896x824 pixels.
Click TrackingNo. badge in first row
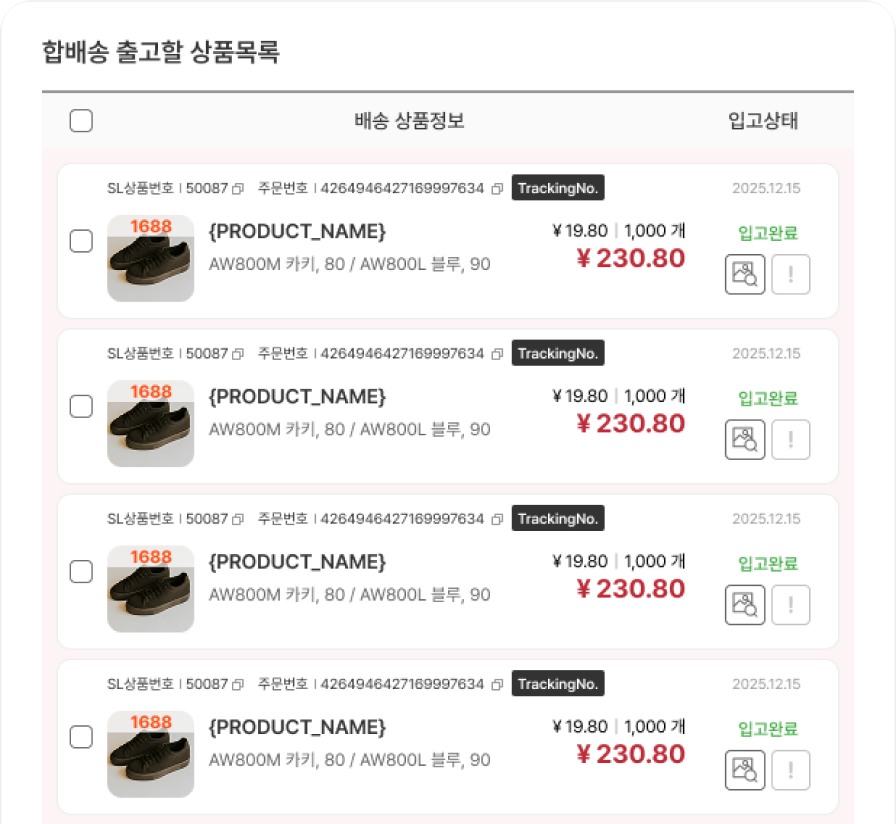(558, 188)
